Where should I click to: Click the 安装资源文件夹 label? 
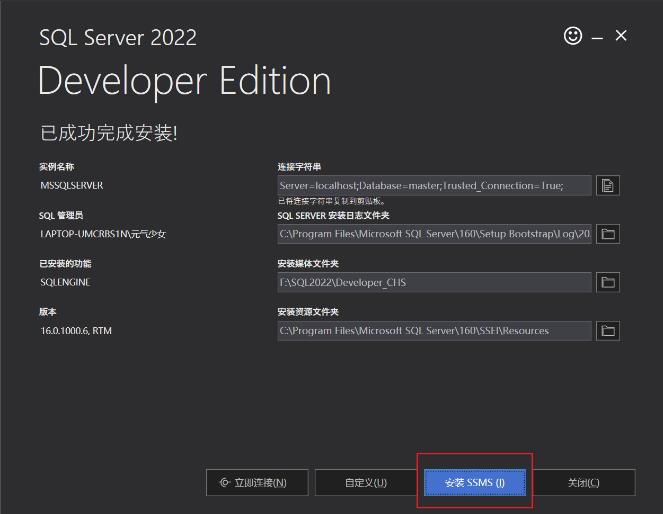click(x=308, y=312)
